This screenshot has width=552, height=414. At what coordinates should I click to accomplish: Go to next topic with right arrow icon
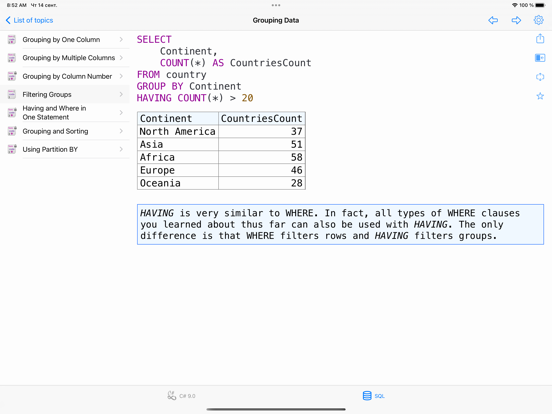pos(516,20)
